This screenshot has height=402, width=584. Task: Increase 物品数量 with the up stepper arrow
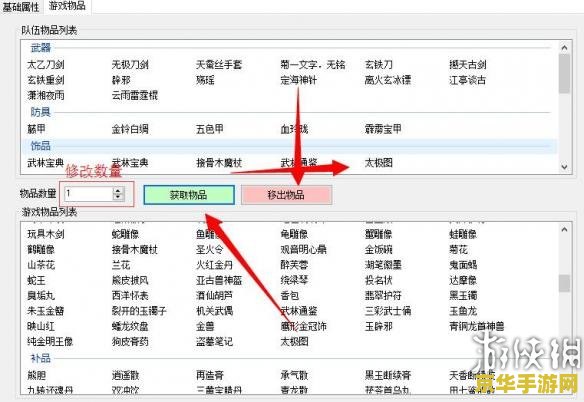pyautogui.click(x=118, y=190)
